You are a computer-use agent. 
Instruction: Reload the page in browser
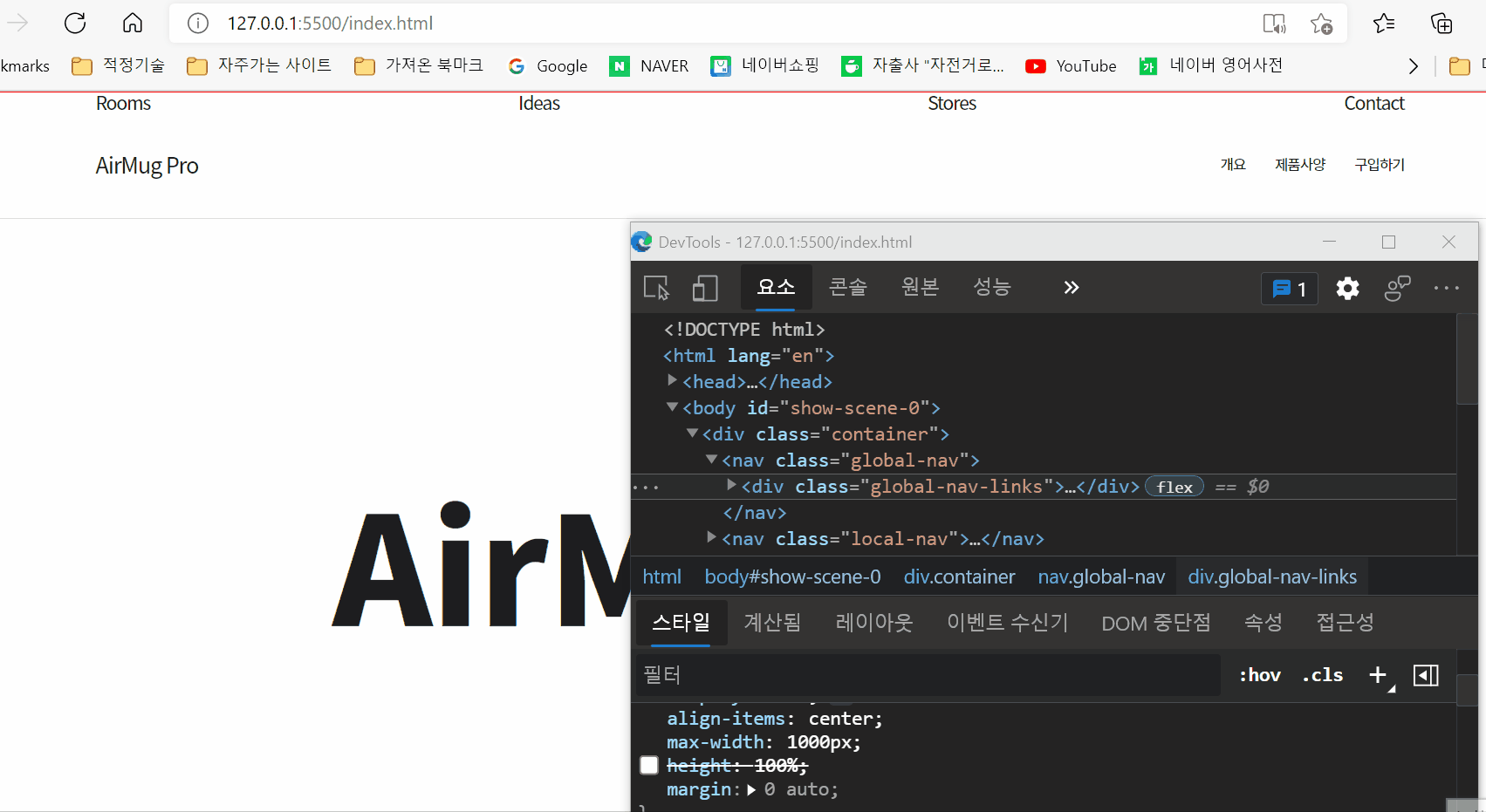pos(75,24)
